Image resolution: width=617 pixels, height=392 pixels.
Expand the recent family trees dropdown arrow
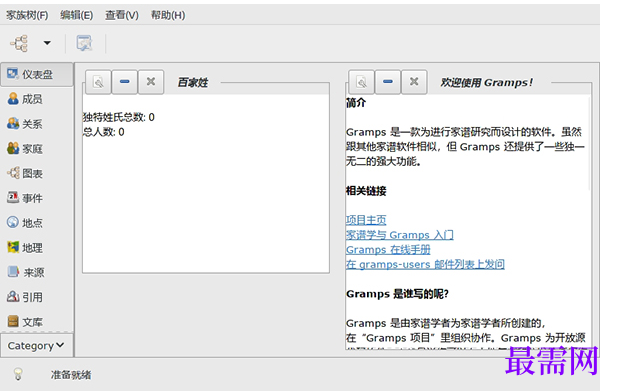click(47, 43)
